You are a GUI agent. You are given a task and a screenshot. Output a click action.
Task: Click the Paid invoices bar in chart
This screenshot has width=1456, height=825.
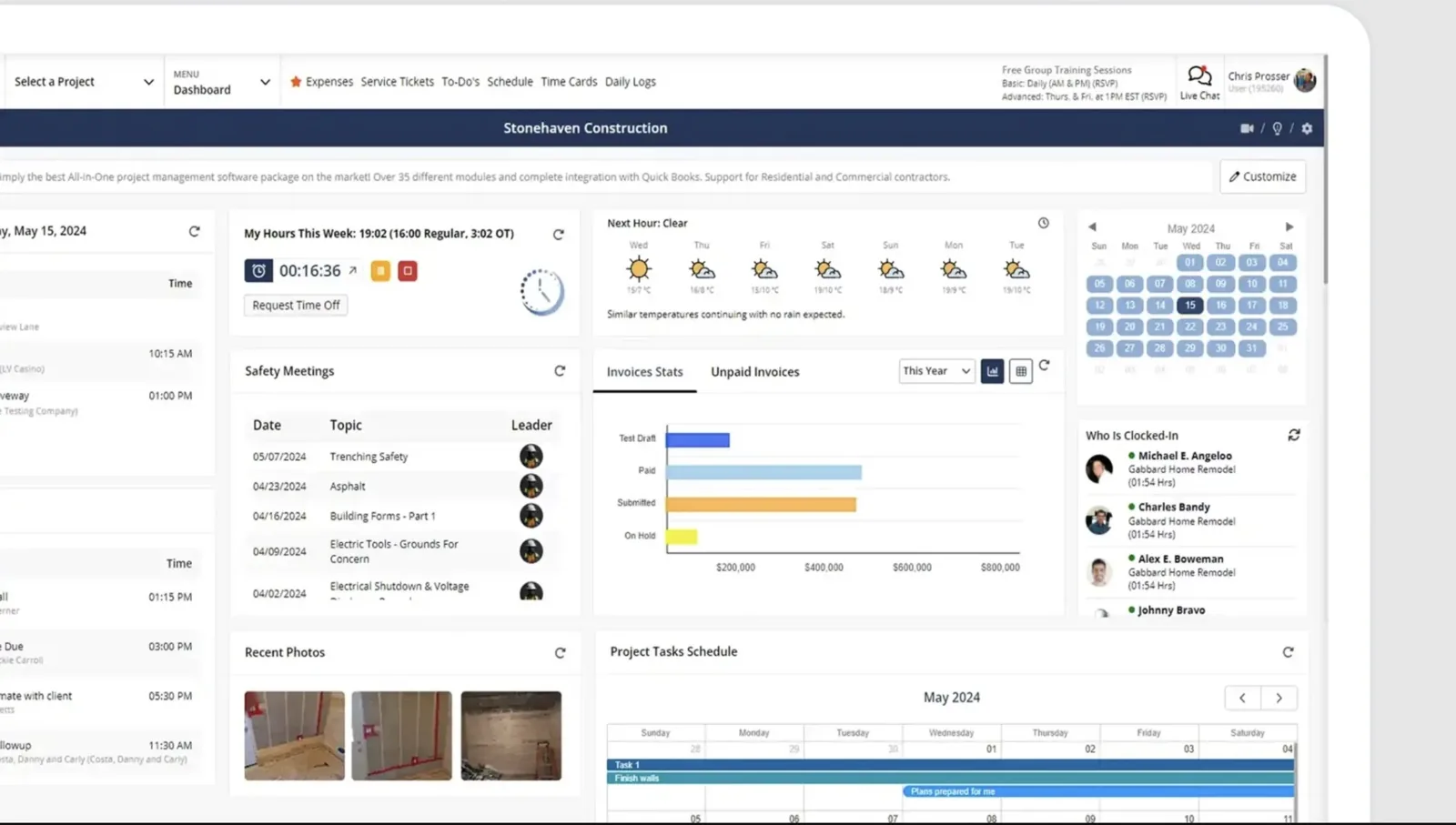pyautogui.click(x=763, y=472)
